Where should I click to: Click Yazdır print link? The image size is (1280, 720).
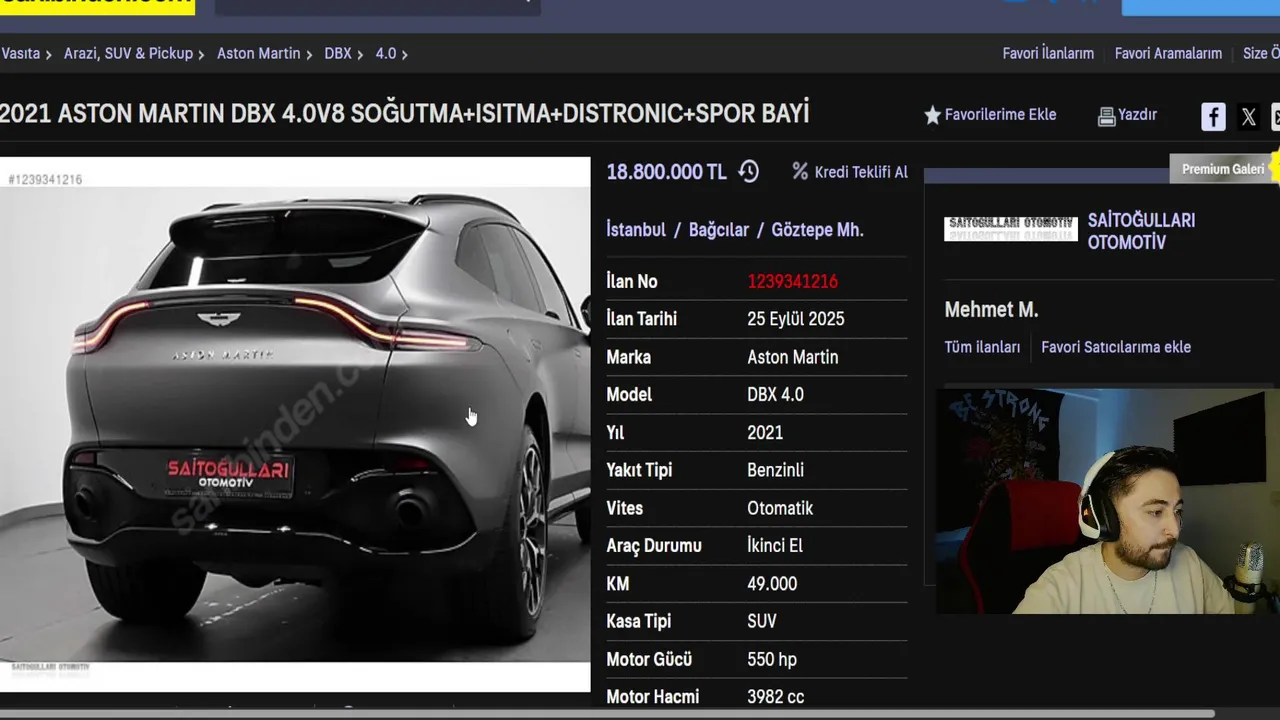click(x=1137, y=115)
